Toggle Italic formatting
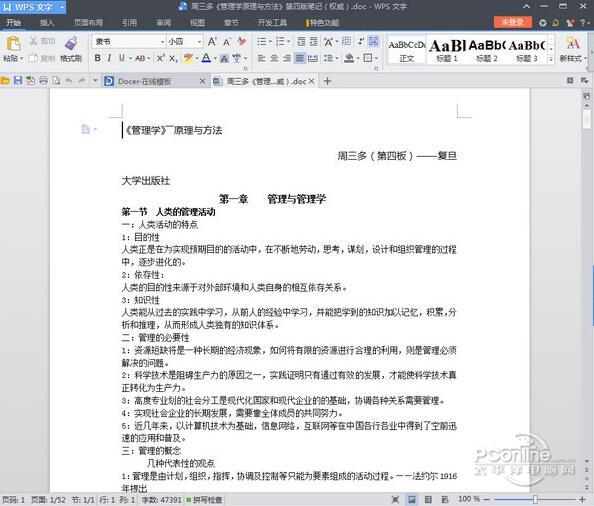594x506 pixels. (109, 58)
